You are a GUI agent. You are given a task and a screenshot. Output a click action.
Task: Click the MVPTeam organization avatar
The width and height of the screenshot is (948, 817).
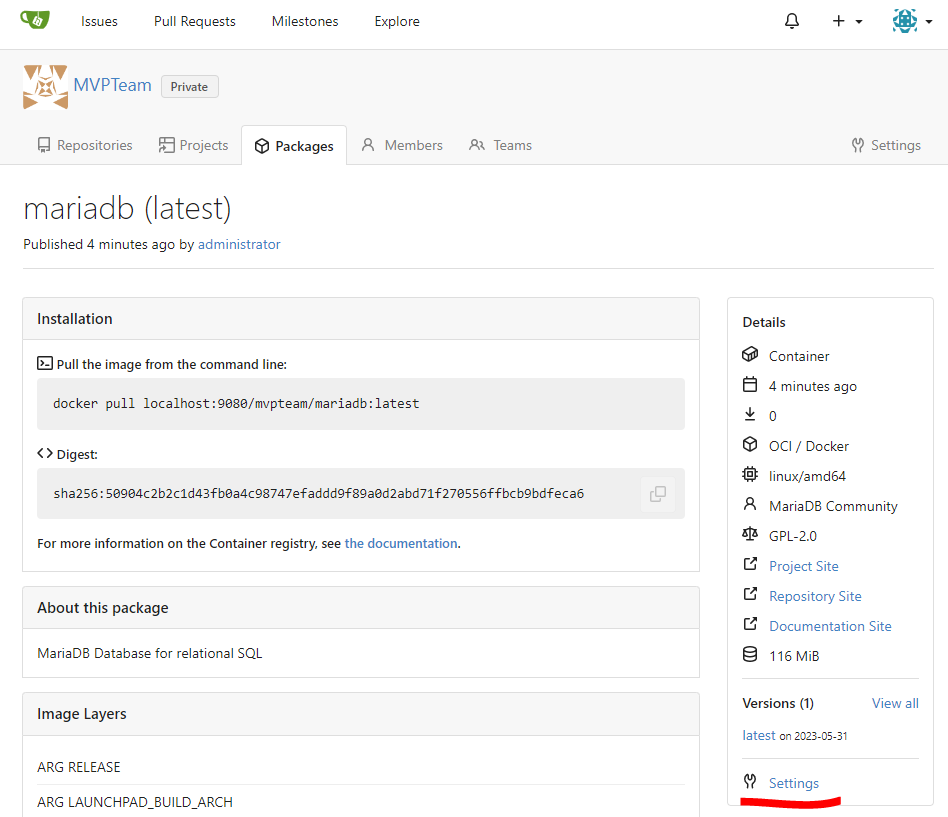tap(45, 87)
